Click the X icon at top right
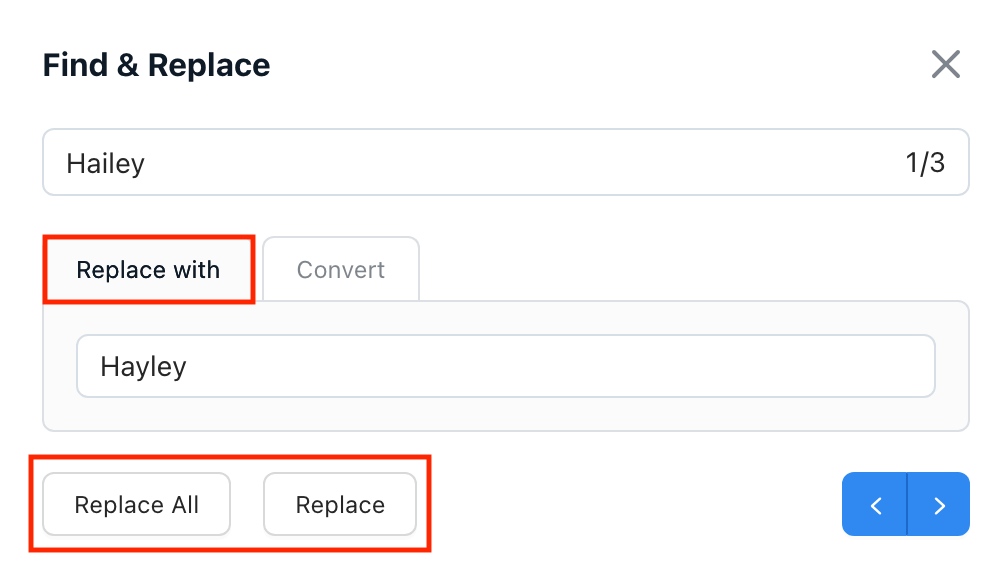Viewport: 1008px width, 578px height. (945, 65)
